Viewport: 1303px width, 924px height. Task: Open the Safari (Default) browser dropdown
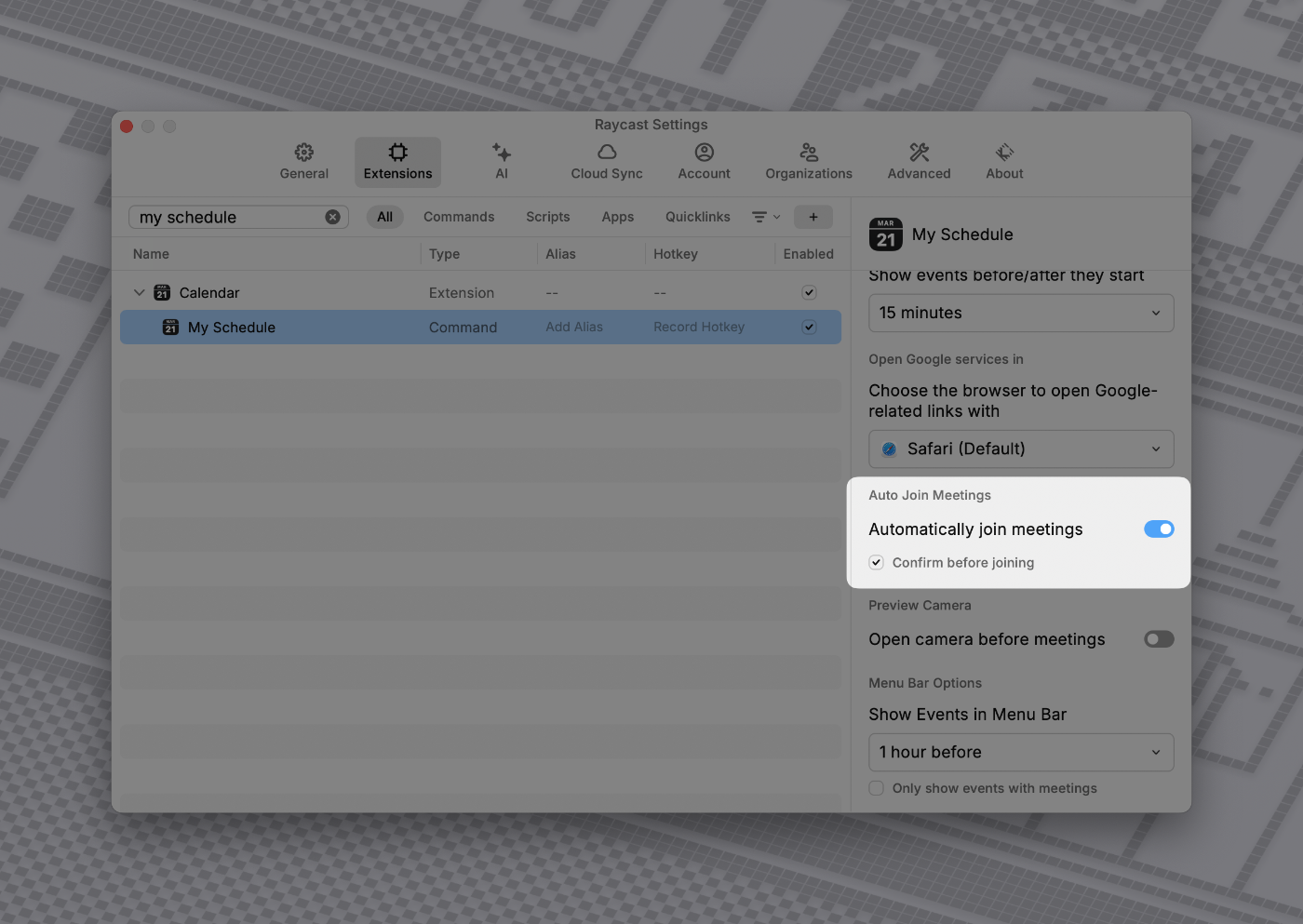(x=1021, y=449)
